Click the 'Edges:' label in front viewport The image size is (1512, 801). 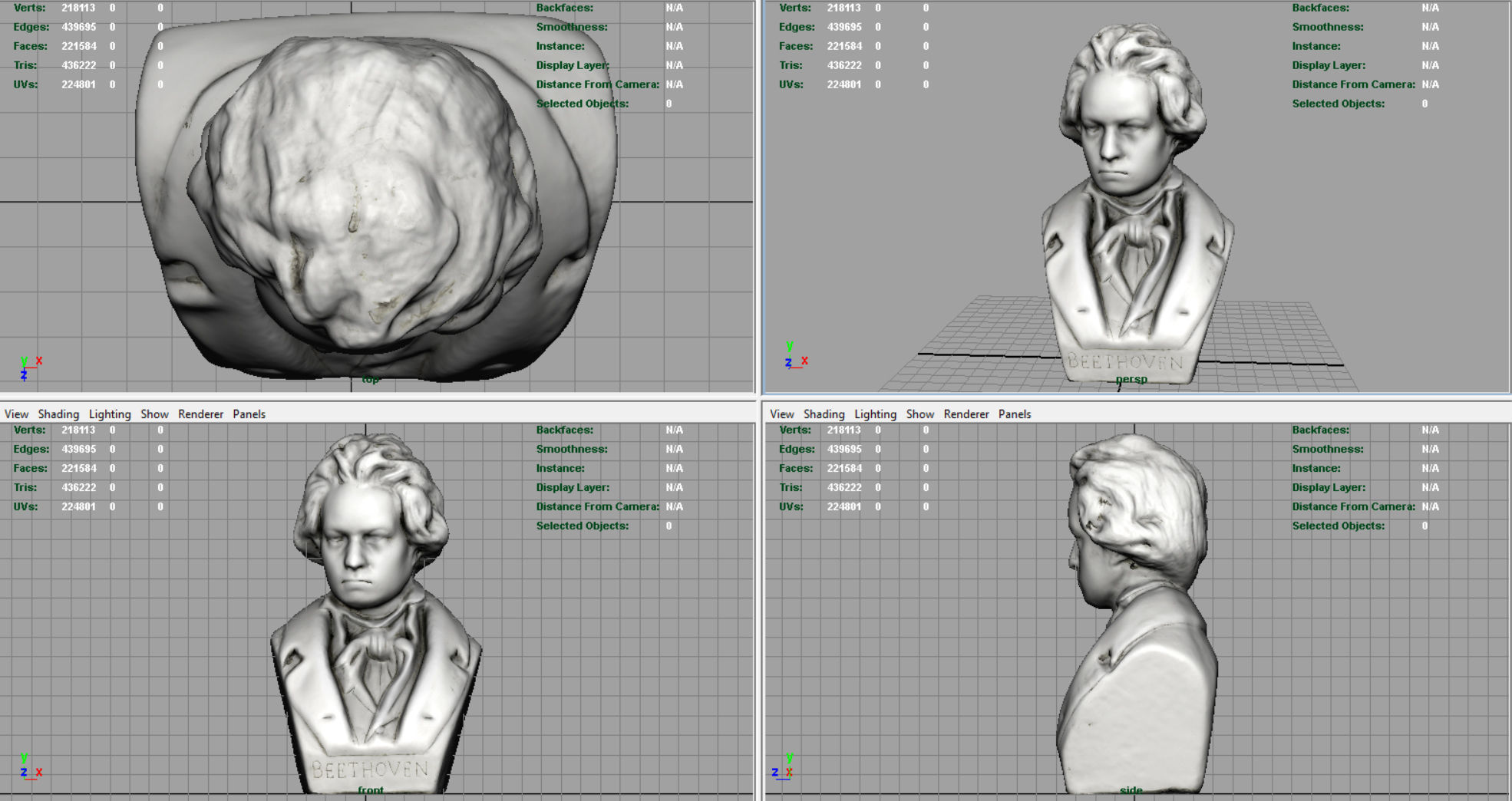(31, 449)
